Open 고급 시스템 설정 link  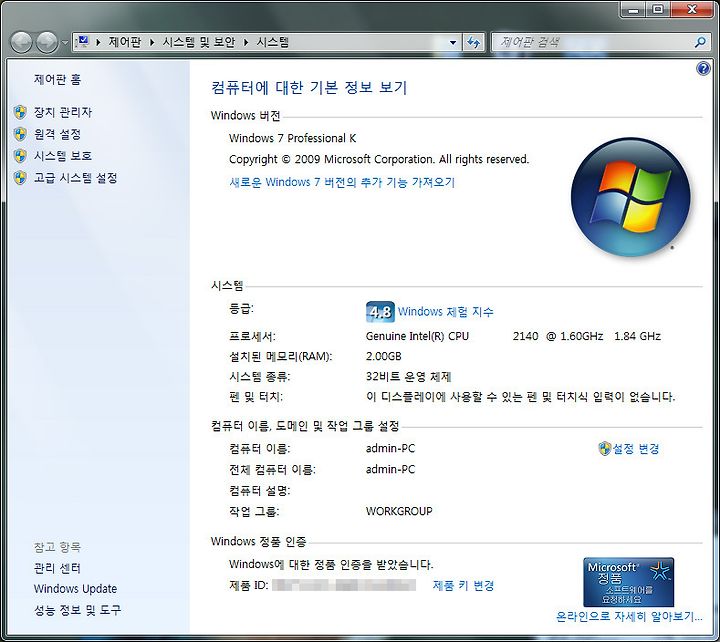pyautogui.click(x=76, y=178)
